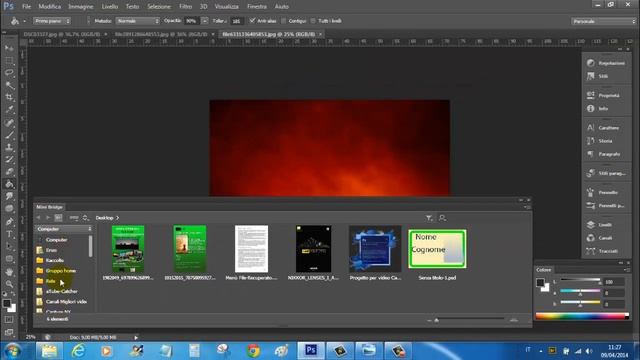640x360 pixels.
Task: Select the Pen tool
Action: click(9, 222)
